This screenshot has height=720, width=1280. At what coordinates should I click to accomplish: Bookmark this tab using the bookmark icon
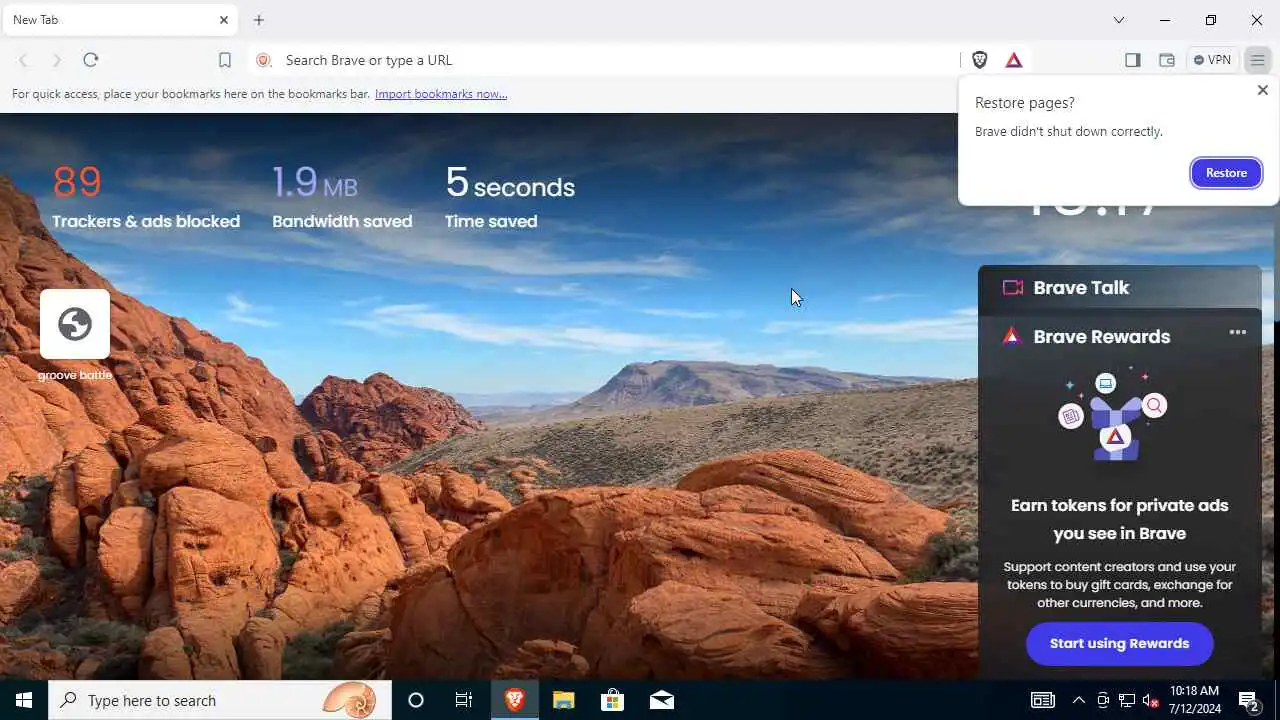(225, 60)
